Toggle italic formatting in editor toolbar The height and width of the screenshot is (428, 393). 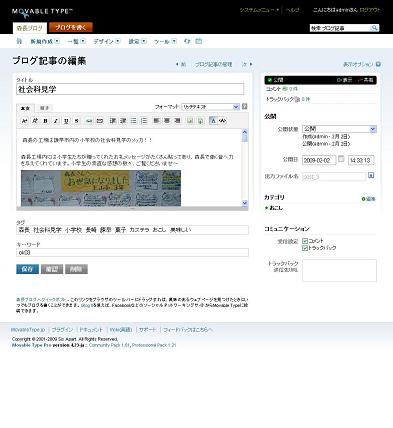56,121
